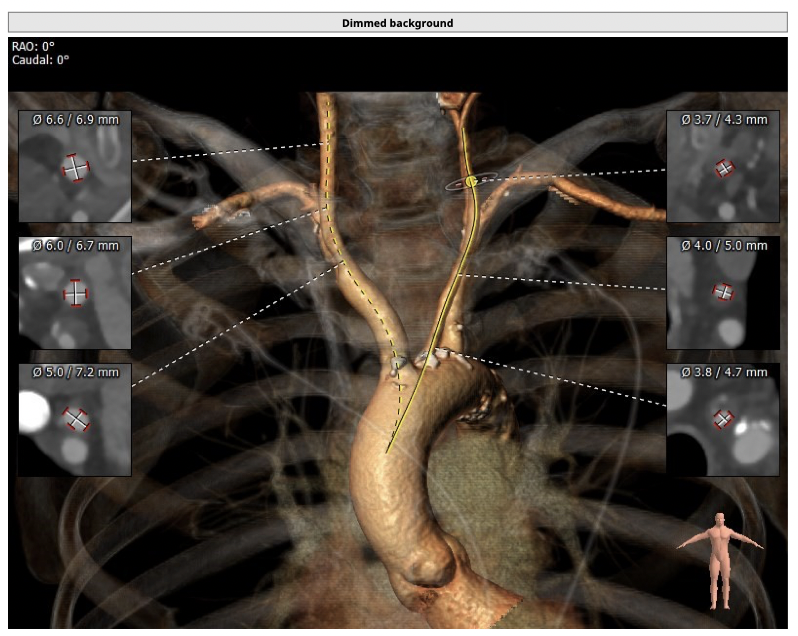The width and height of the screenshot is (798, 636).
Task: Select the Ø 3.7 / 4.3 mm measurement label
Action: (724, 120)
